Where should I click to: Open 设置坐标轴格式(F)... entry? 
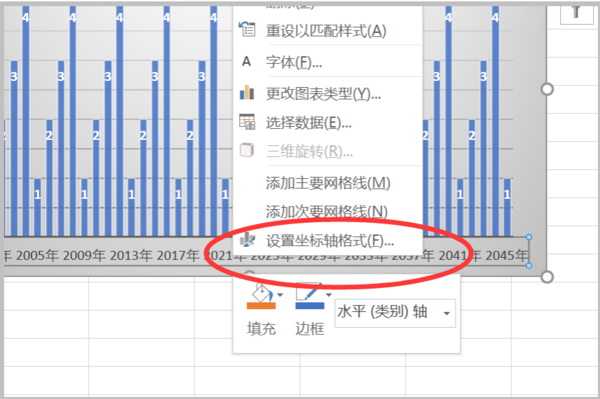[328, 241]
